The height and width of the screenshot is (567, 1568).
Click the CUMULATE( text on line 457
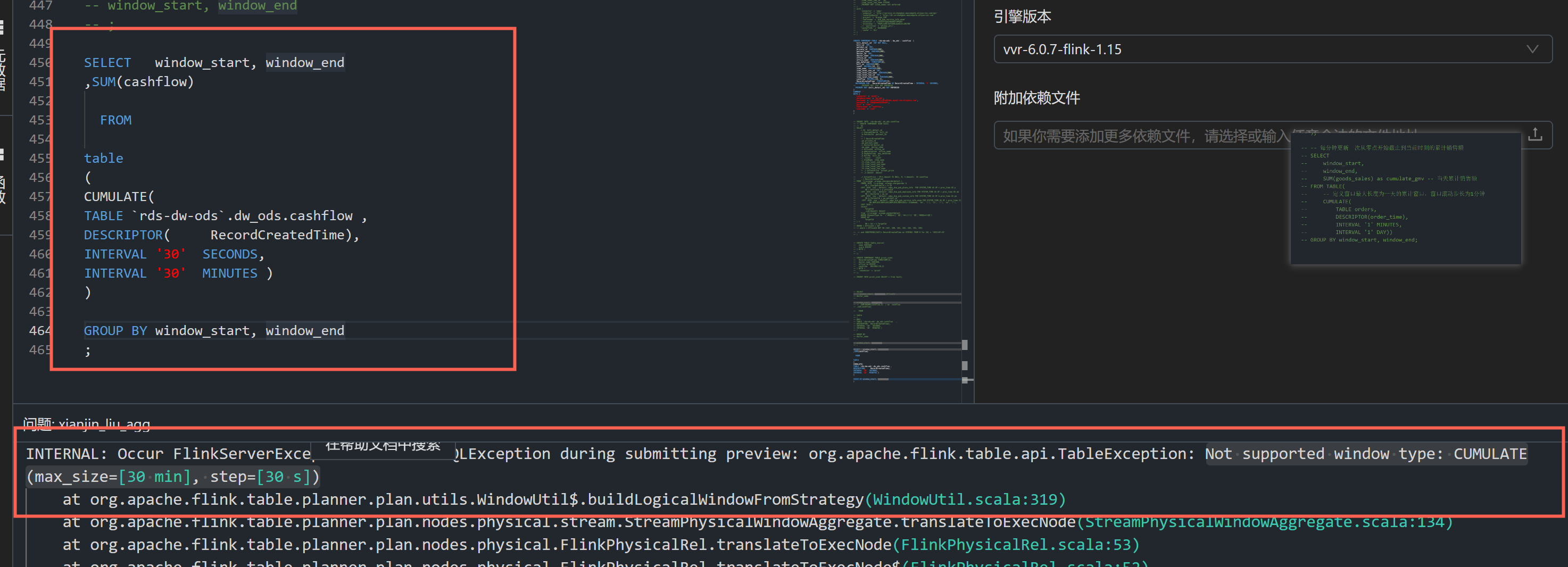[x=119, y=196]
